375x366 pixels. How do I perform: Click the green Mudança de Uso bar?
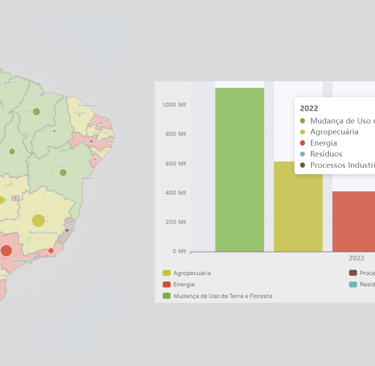tap(240, 170)
